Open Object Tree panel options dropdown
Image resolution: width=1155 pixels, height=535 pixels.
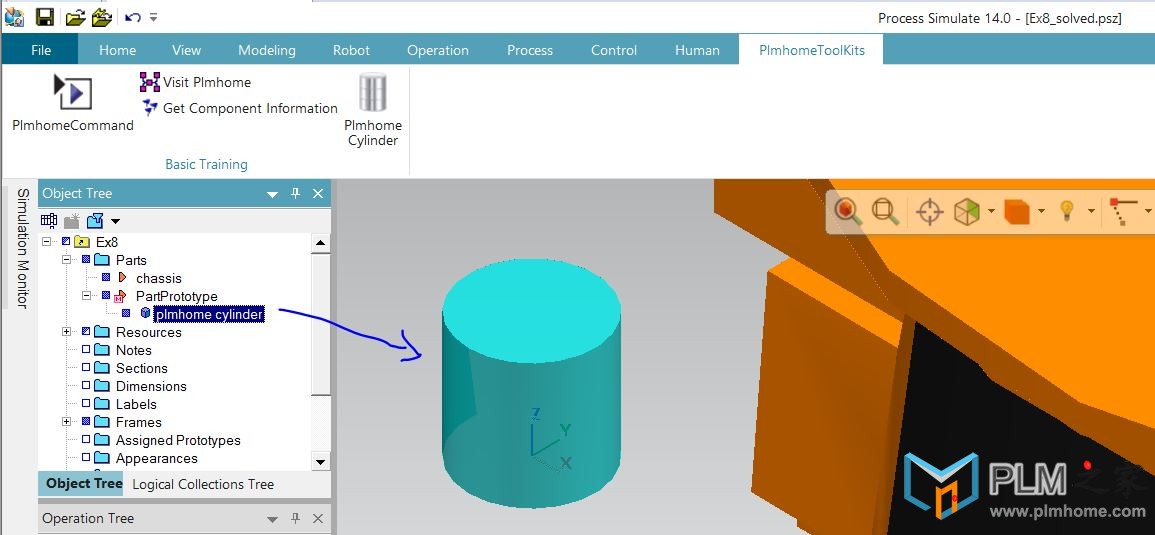point(272,194)
